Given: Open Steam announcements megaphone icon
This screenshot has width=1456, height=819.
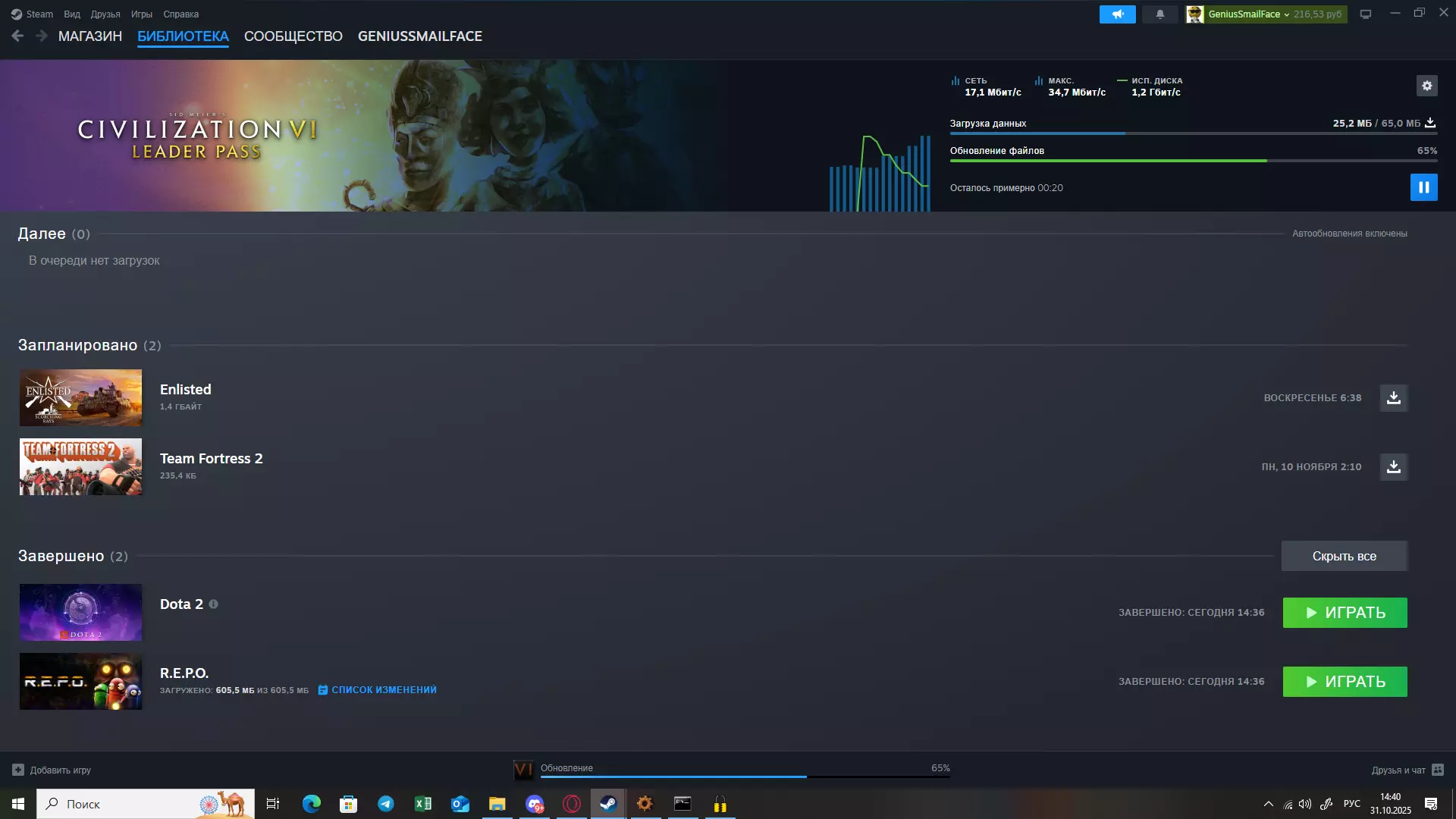Looking at the screenshot, I should pyautogui.click(x=1117, y=14).
